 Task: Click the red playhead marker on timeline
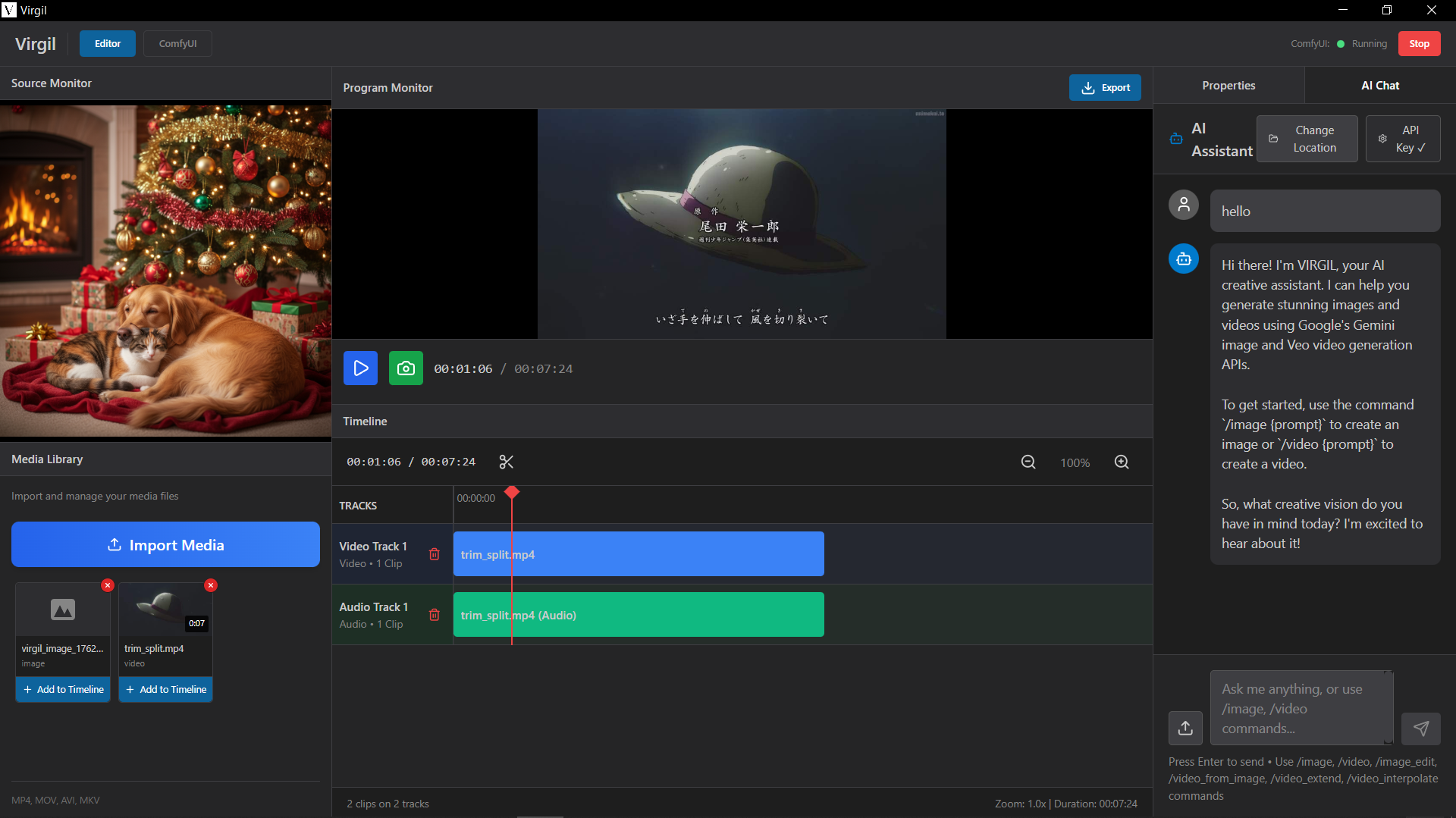pos(512,493)
